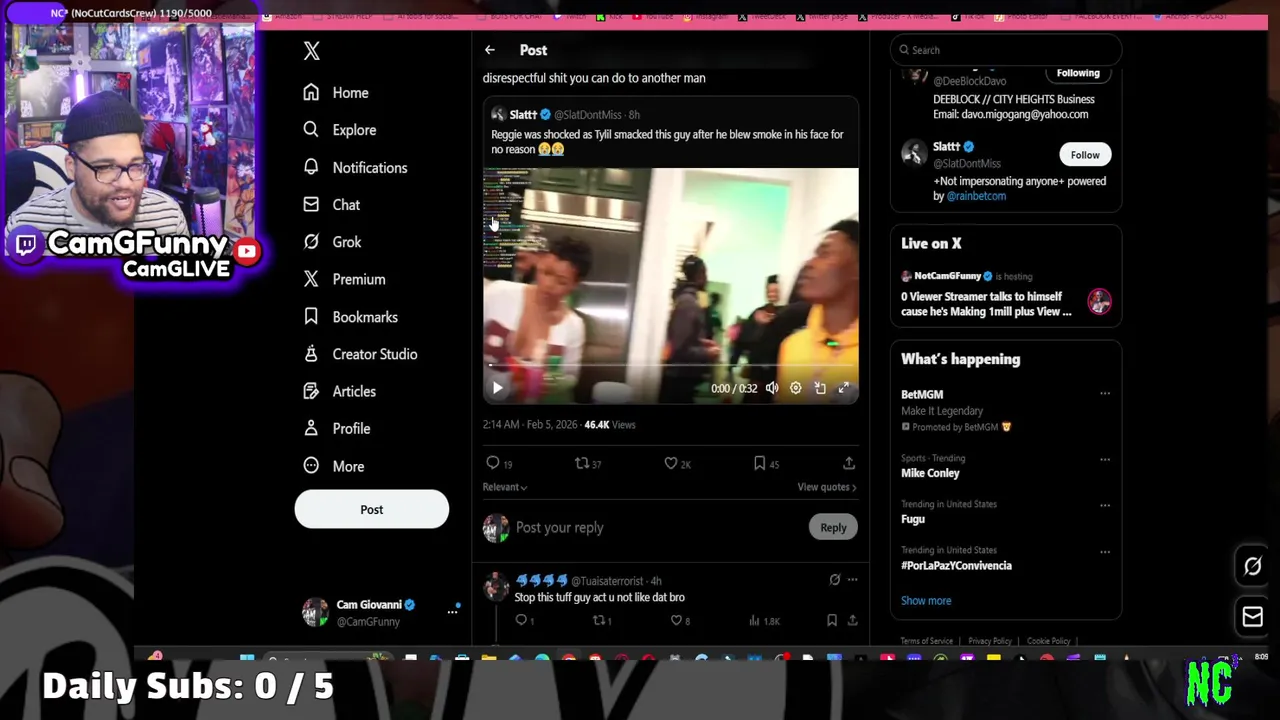Like the Tuaisaterrorist reply showing 8
The height and width of the screenshot is (720, 1280).
[677, 621]
